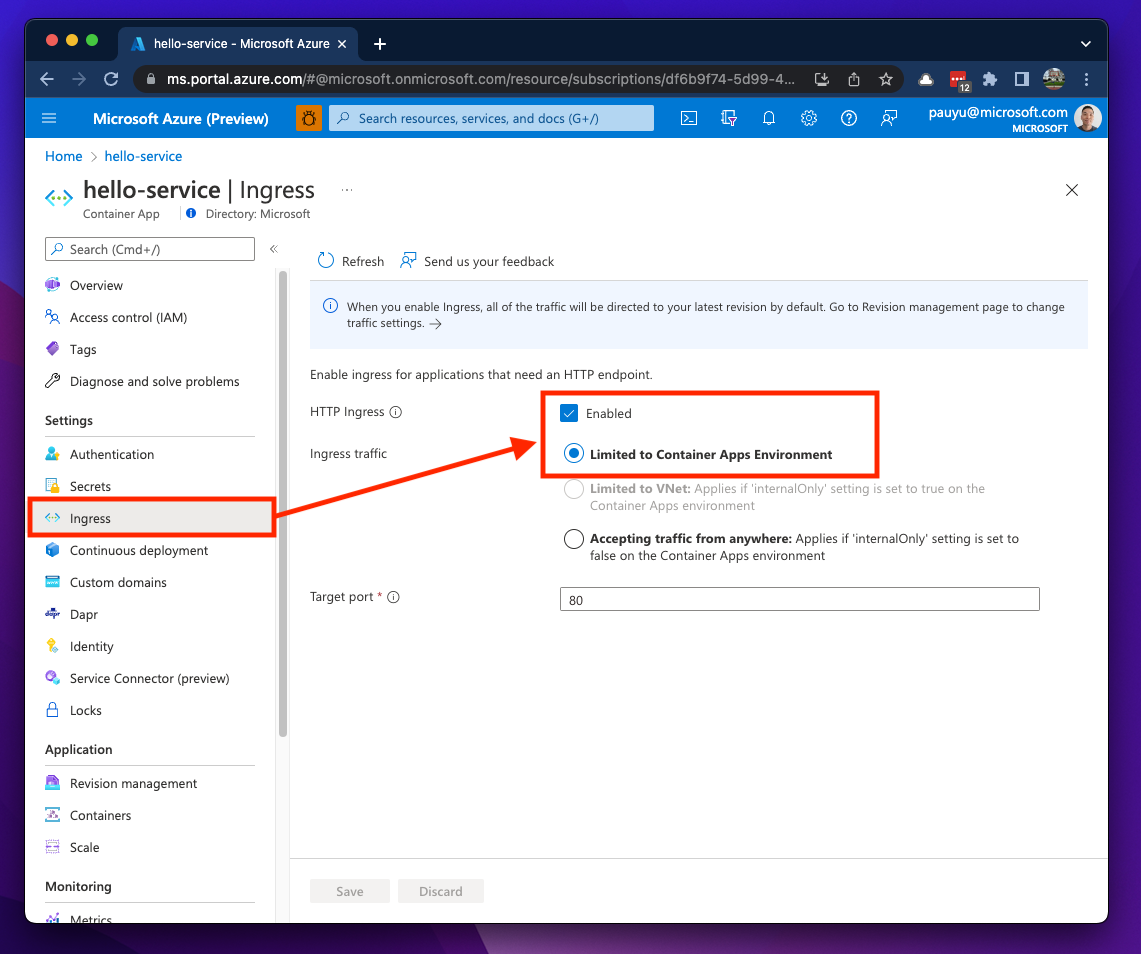Select Accepting traffic from anywhere option
1141x954 pixels.
pyautogui.click(x=574, y=539)
